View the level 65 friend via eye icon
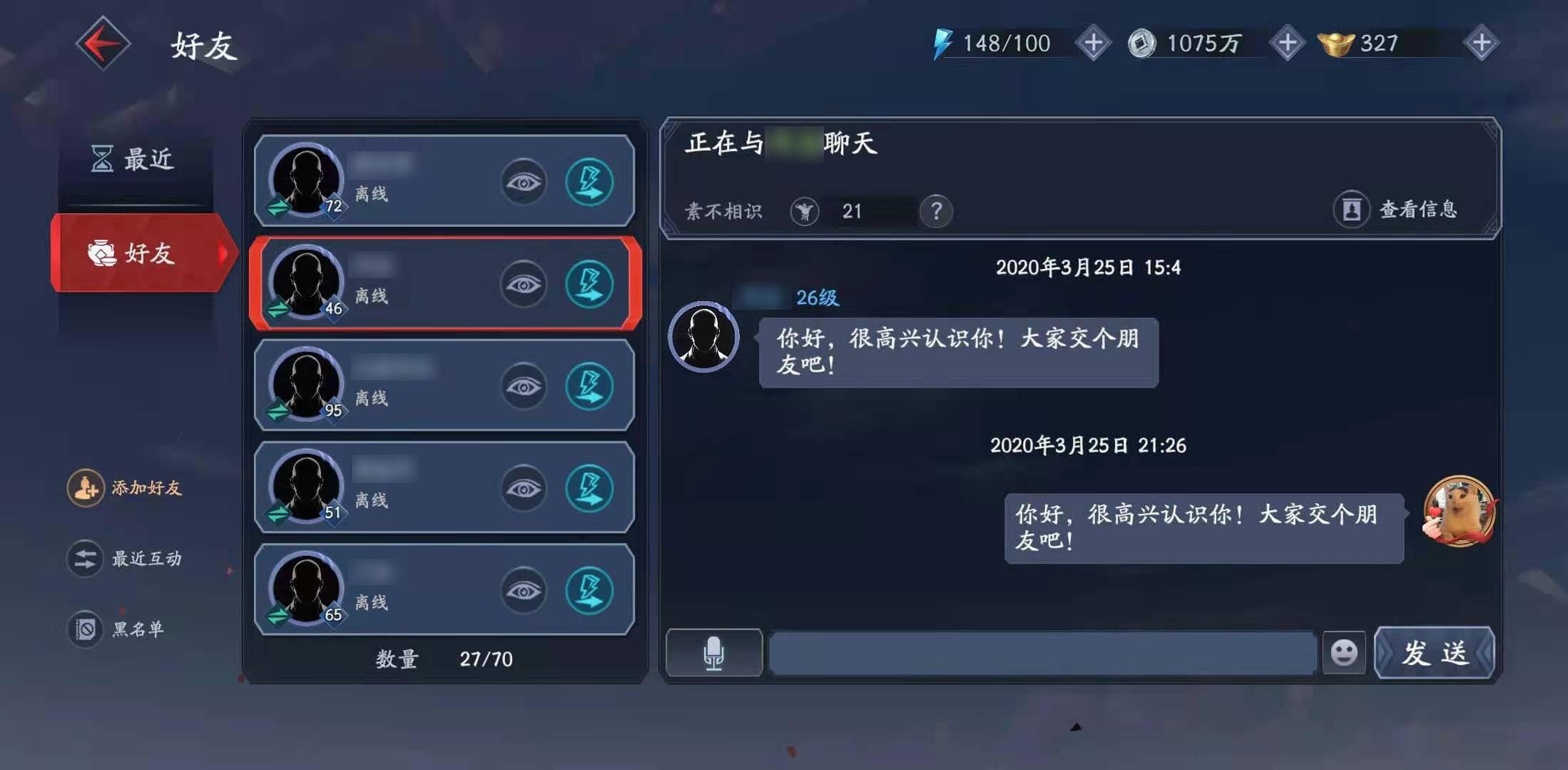Viewport: 1568px width, 770px height. (x=524, y=590)
